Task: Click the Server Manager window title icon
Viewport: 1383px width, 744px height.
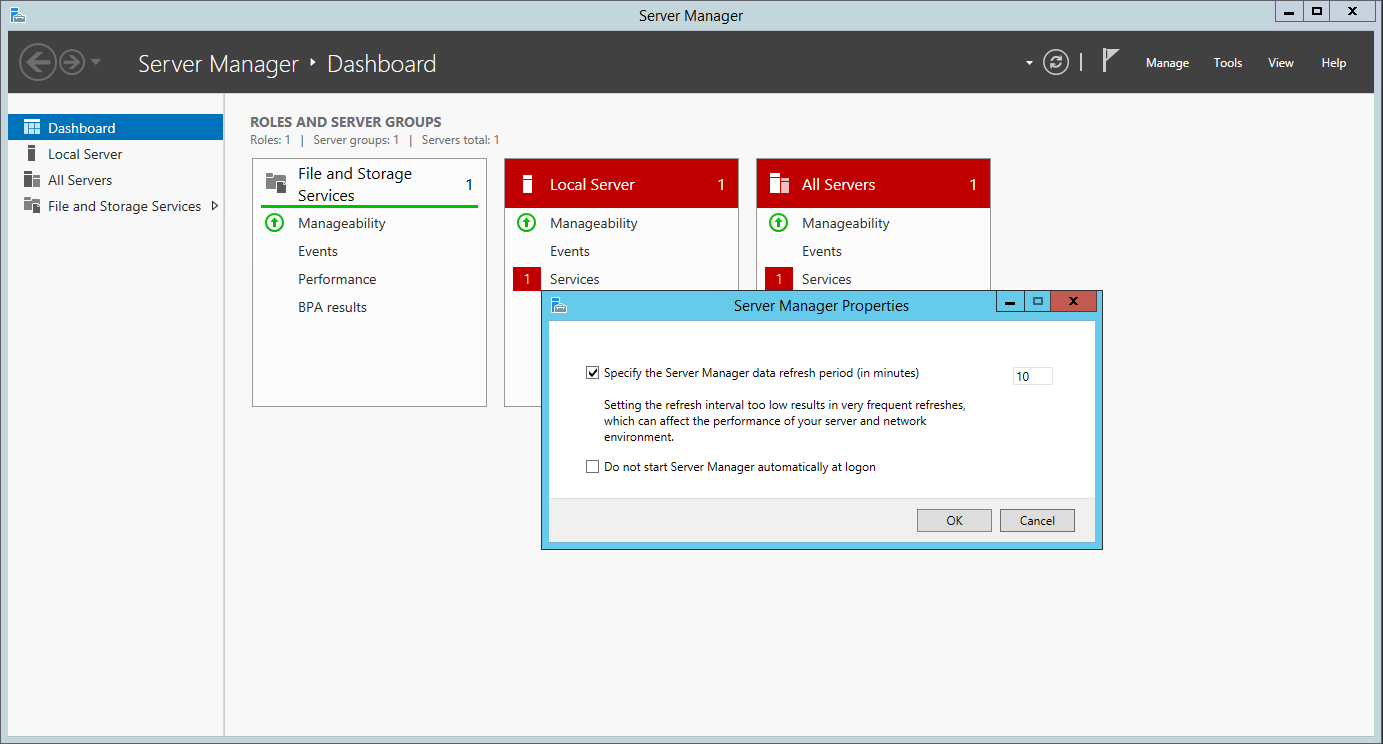Action: (18, 15)
